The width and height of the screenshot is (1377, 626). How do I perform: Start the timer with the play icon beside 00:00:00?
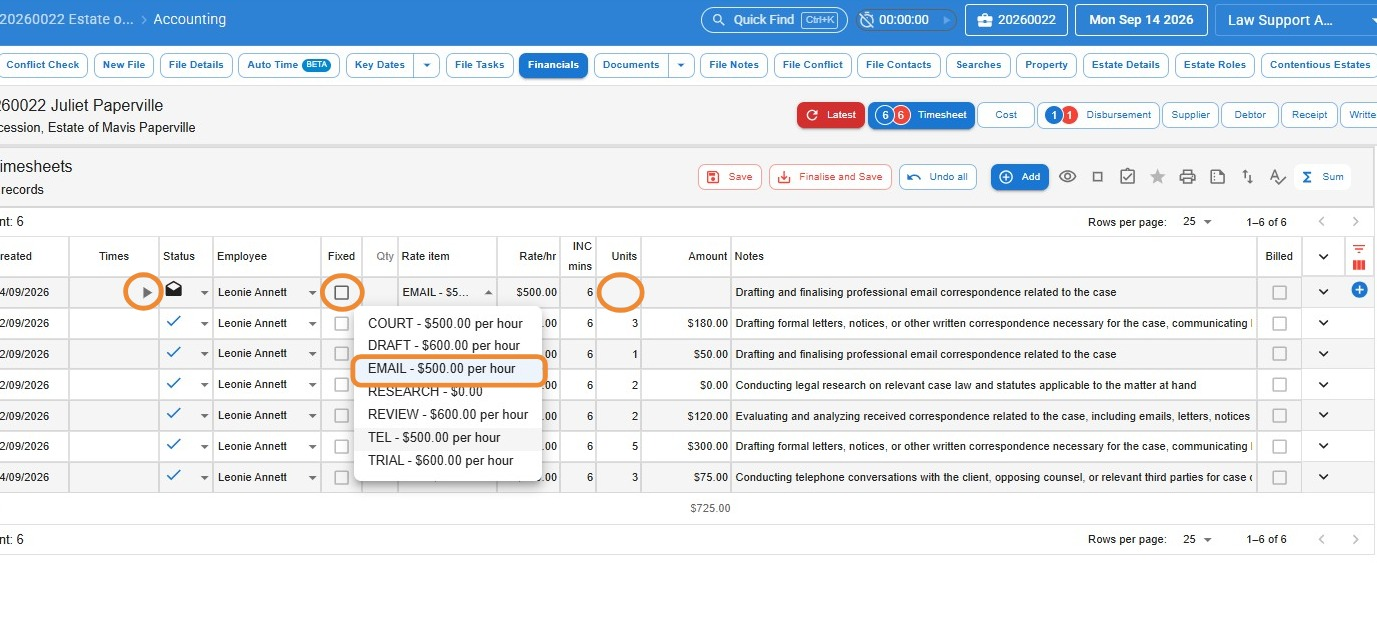tap(946, 20)
